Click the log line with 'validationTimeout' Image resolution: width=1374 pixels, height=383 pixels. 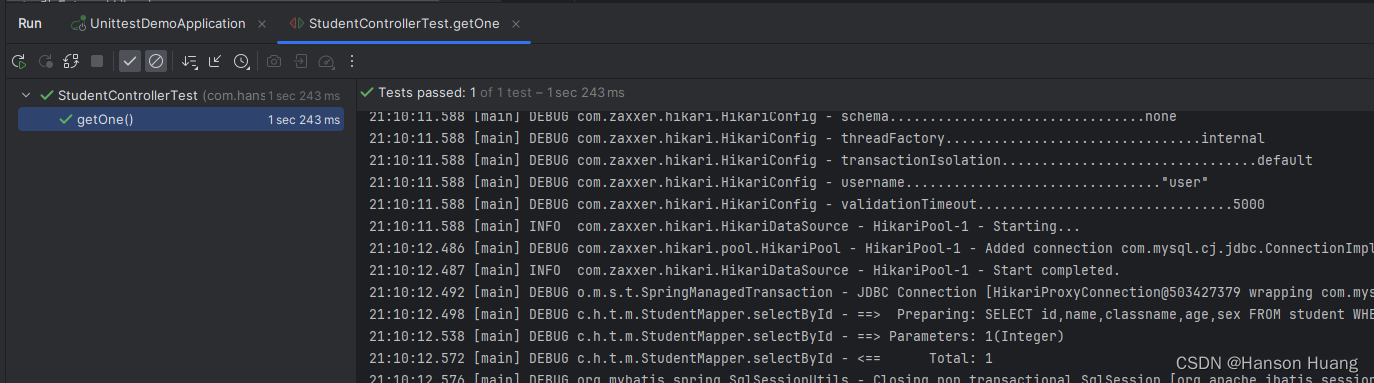point(816,204)
